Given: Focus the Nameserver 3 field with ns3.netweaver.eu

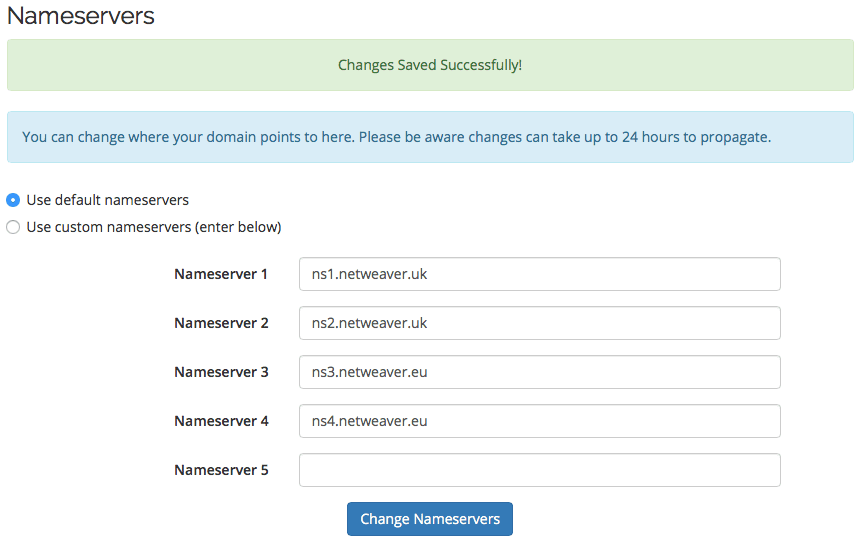Looking at the screenshot, I should [x=539, y=372].
